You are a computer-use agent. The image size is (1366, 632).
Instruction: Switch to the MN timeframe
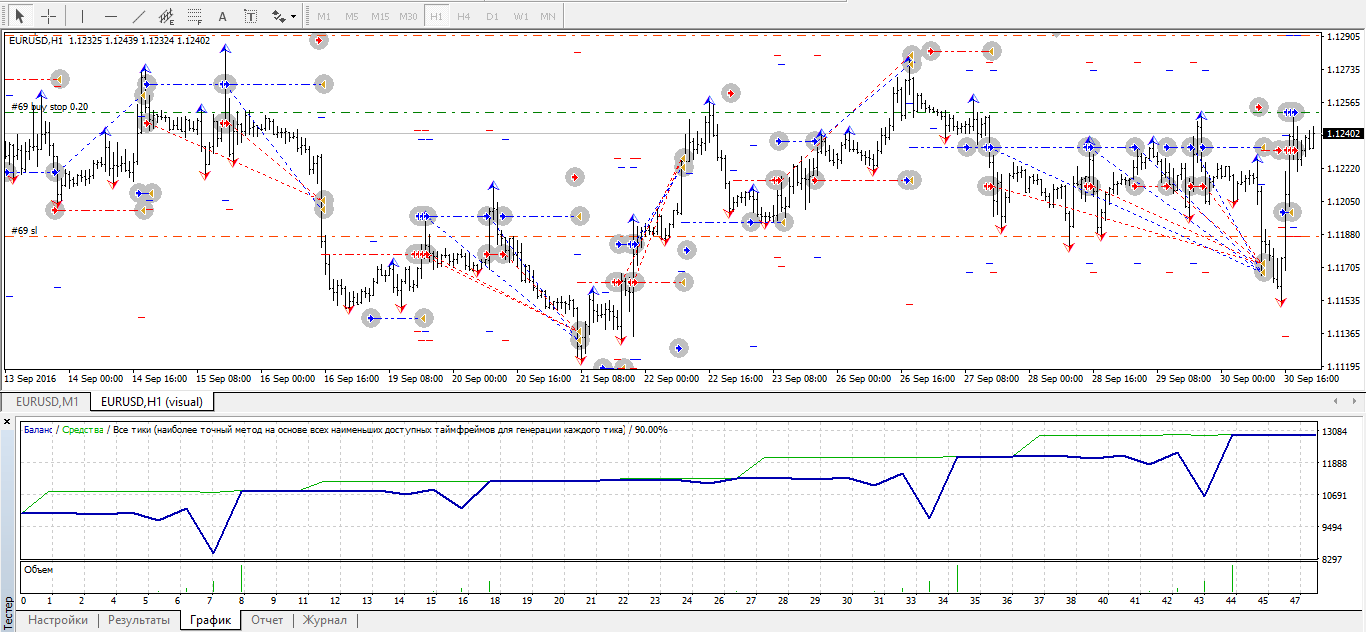[548, 17]
